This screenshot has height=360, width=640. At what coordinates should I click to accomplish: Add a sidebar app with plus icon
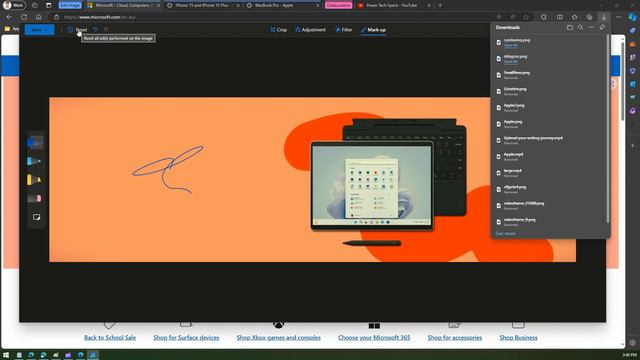(633, 145)
